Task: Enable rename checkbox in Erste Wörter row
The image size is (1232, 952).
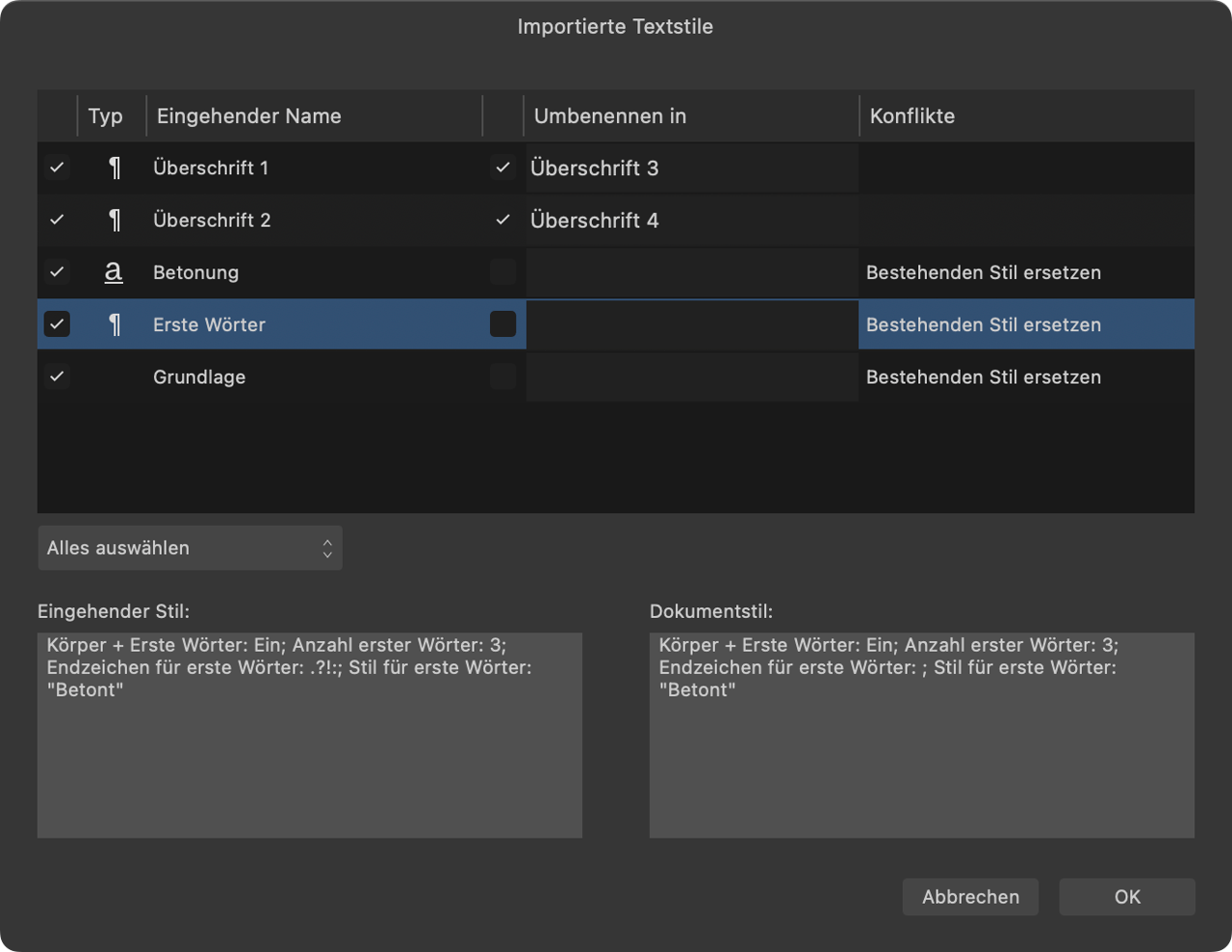Action: point(502,324)
